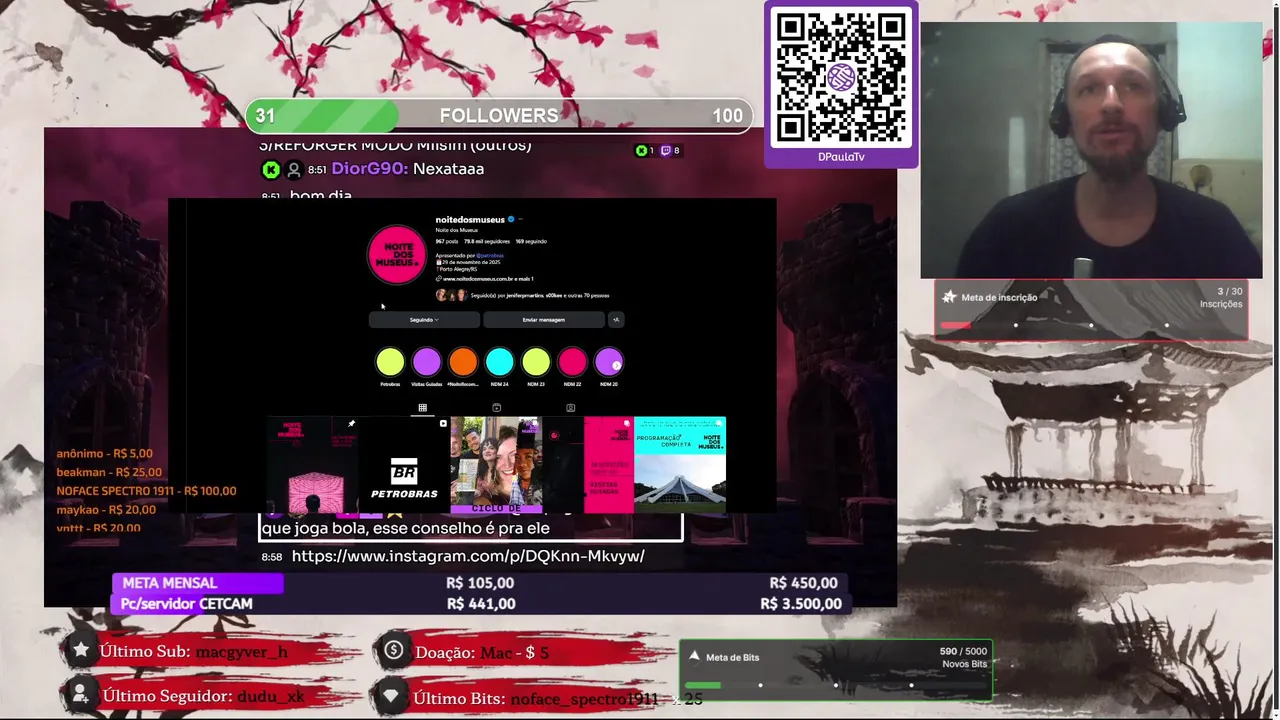
Task: Click the Meta de Bits triangle icon
Action: (694, 656)
